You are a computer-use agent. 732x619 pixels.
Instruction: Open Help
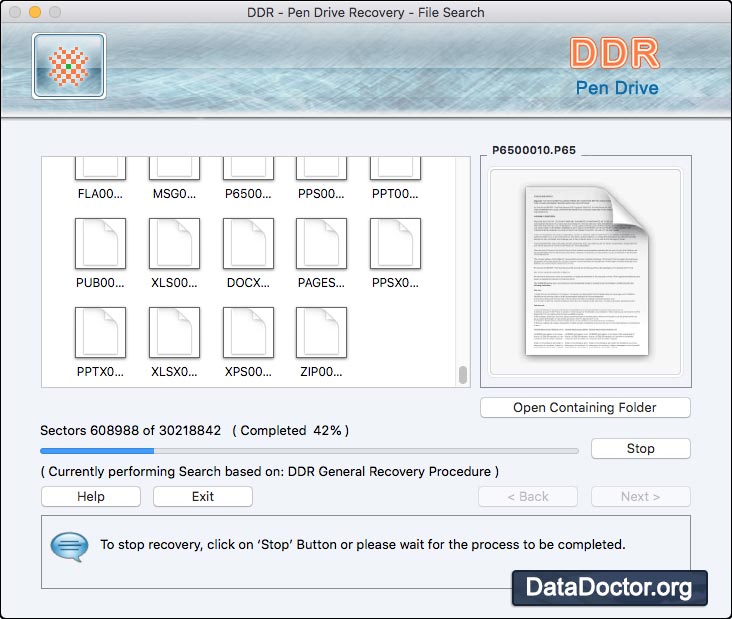pos(91,497)
